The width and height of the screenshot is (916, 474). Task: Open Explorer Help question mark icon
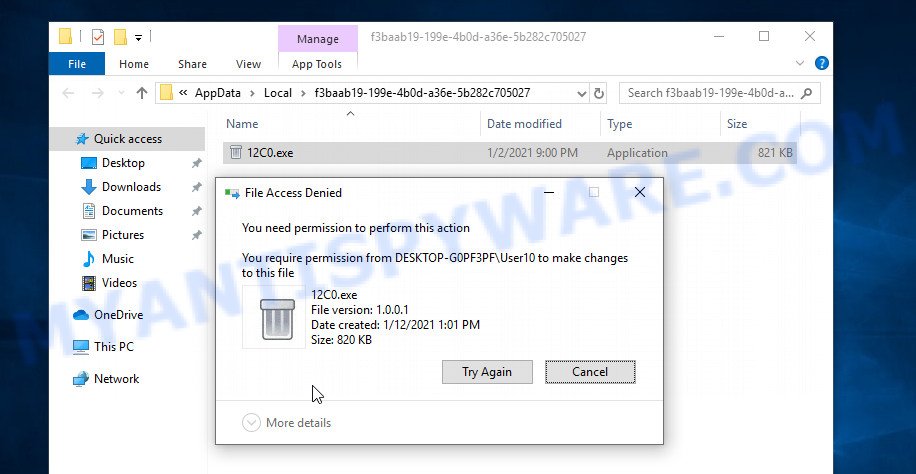point(821,63)
